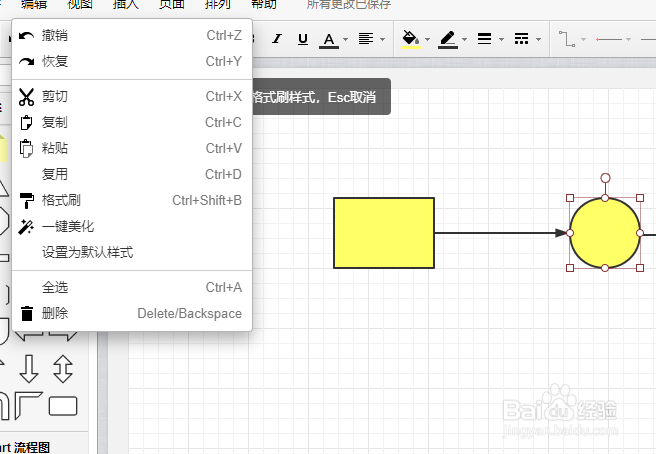The image size is (656, 454).
Task: Click the line start arrow style icon
Action: click(x=609, y=39)
